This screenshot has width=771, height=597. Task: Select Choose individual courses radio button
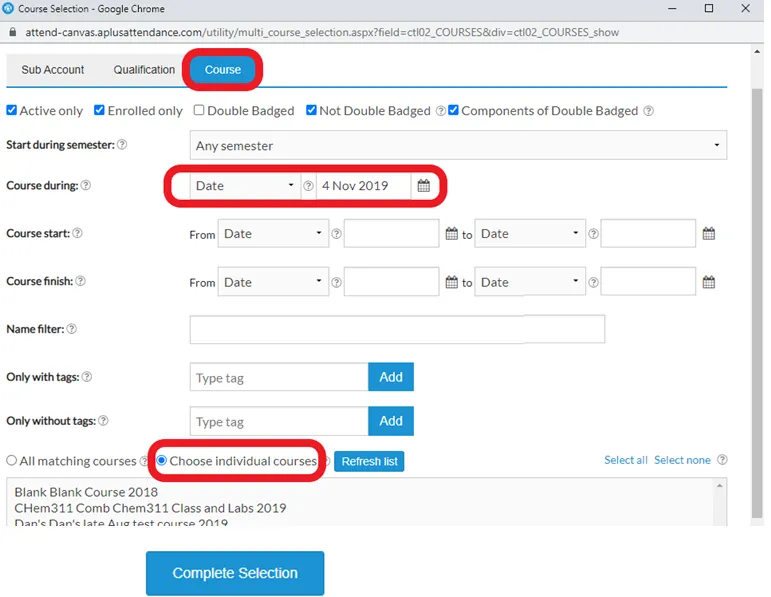click(161, 461)
